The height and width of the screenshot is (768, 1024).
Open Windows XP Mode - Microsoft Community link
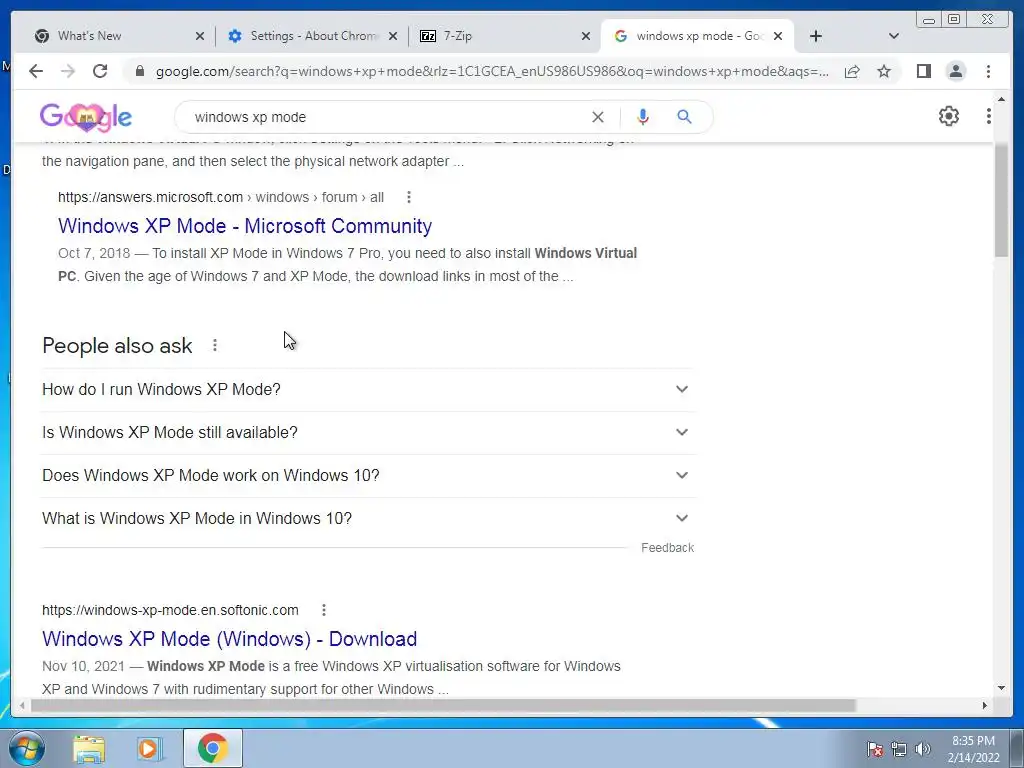245,226
